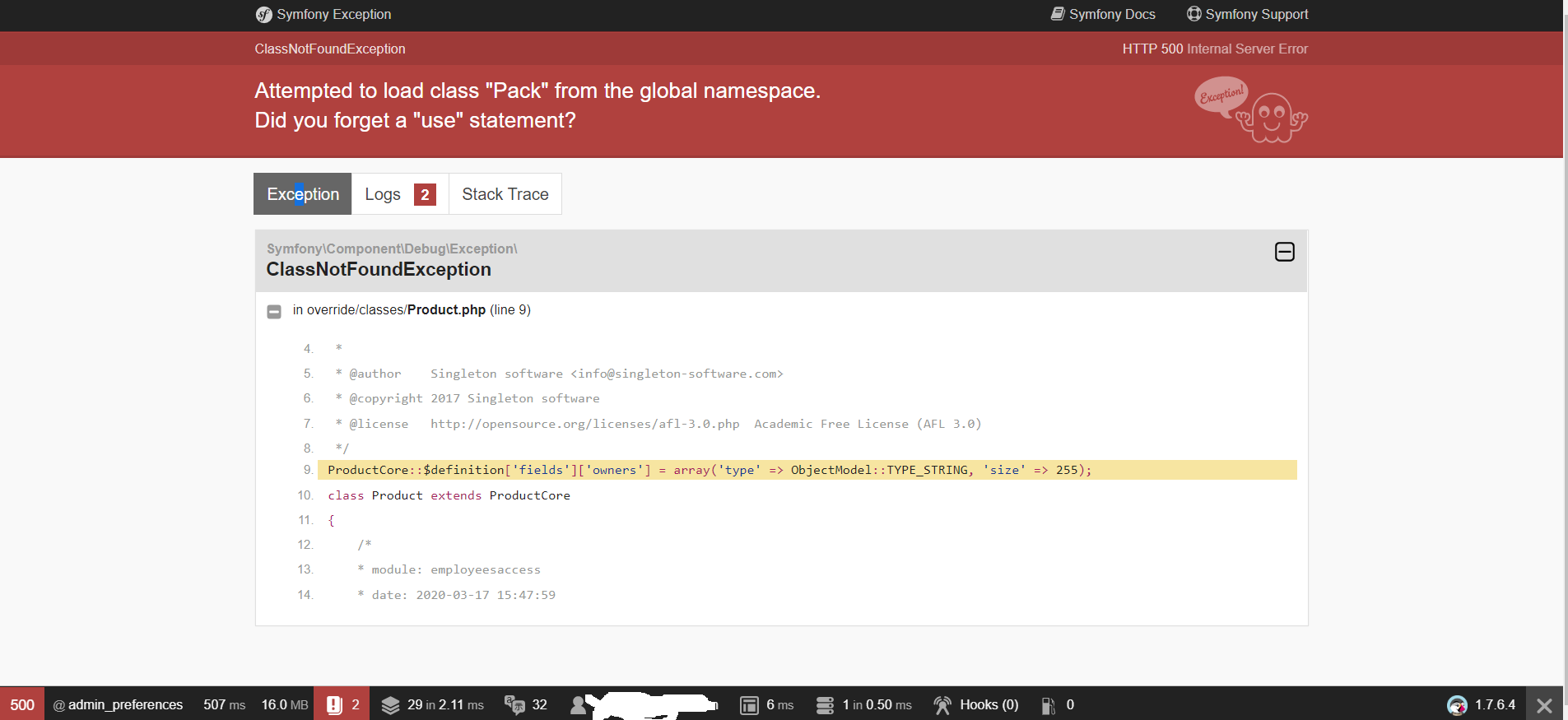Click the @copyright 2017 comment line
The width and height of the screenshot is (1568, 720).
click(468, 398)
